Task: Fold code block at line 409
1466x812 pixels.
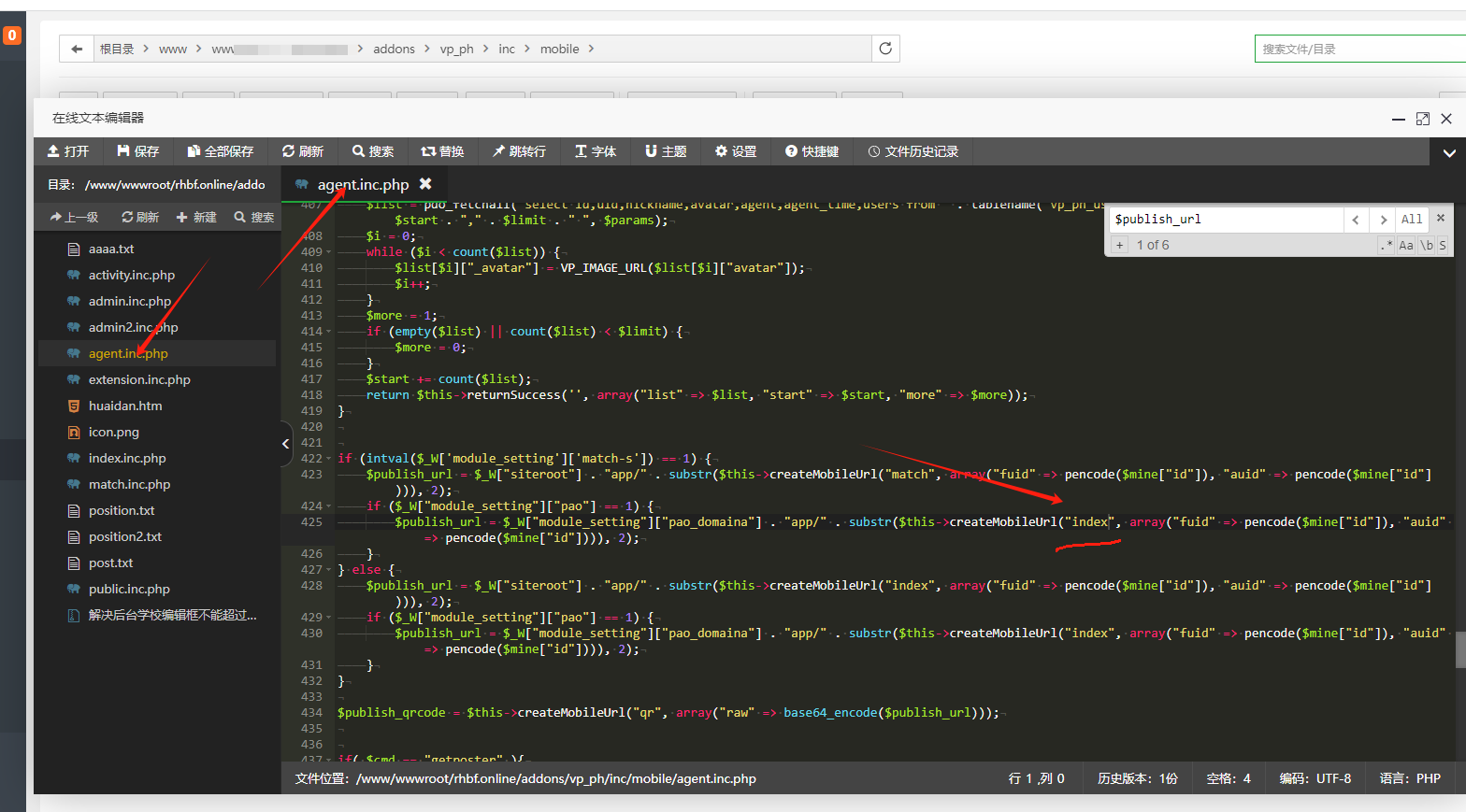Action: coord(329,252)
